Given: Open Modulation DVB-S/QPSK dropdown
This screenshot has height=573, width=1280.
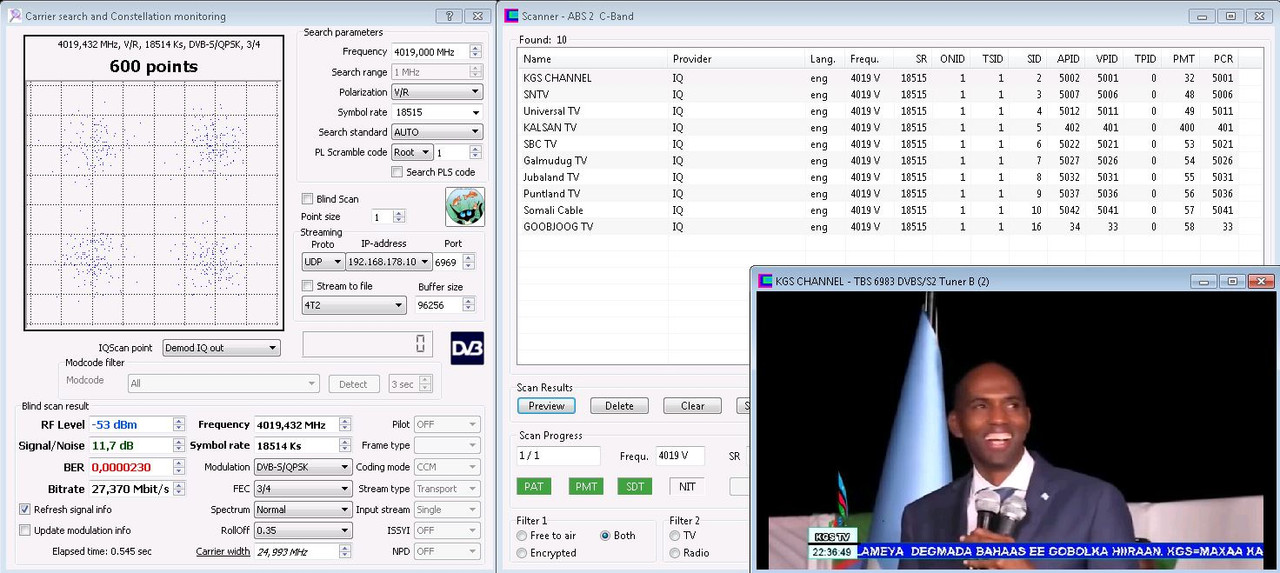Looking at the screenshot, I should coord(303,467).
